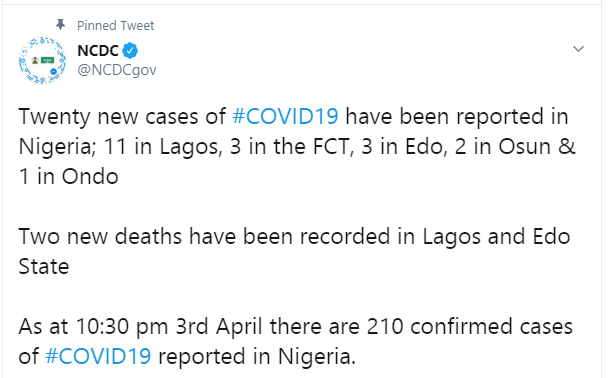Open the @NCDCgov handle link

[x=117, y=70]
